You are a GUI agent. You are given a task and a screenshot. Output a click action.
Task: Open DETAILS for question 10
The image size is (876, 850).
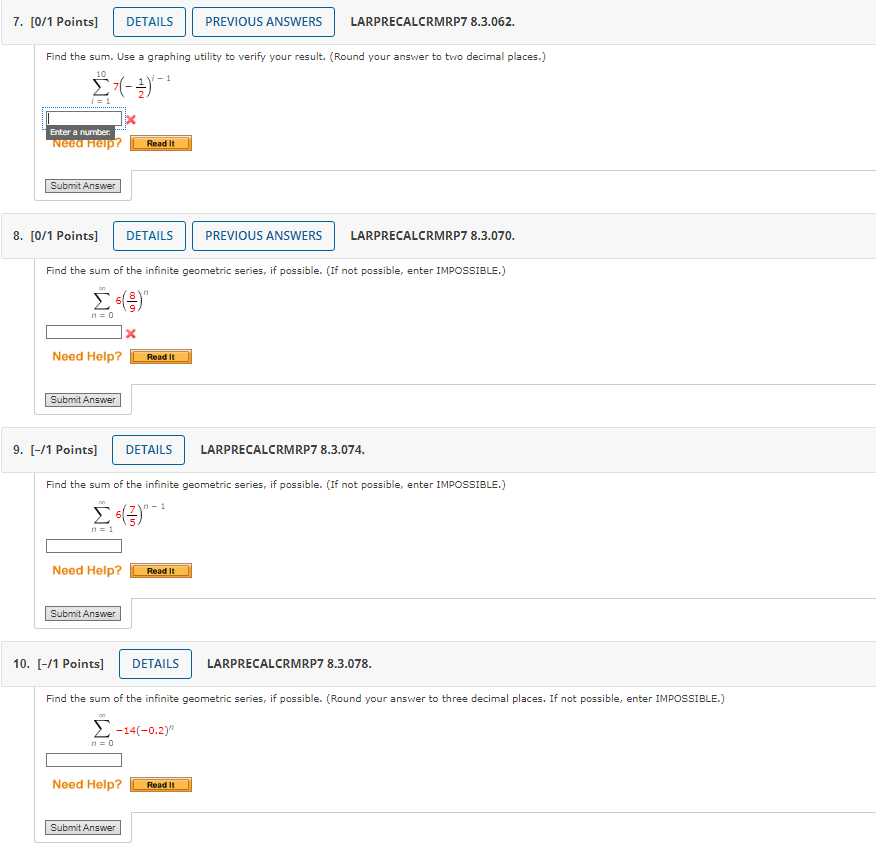155,663
